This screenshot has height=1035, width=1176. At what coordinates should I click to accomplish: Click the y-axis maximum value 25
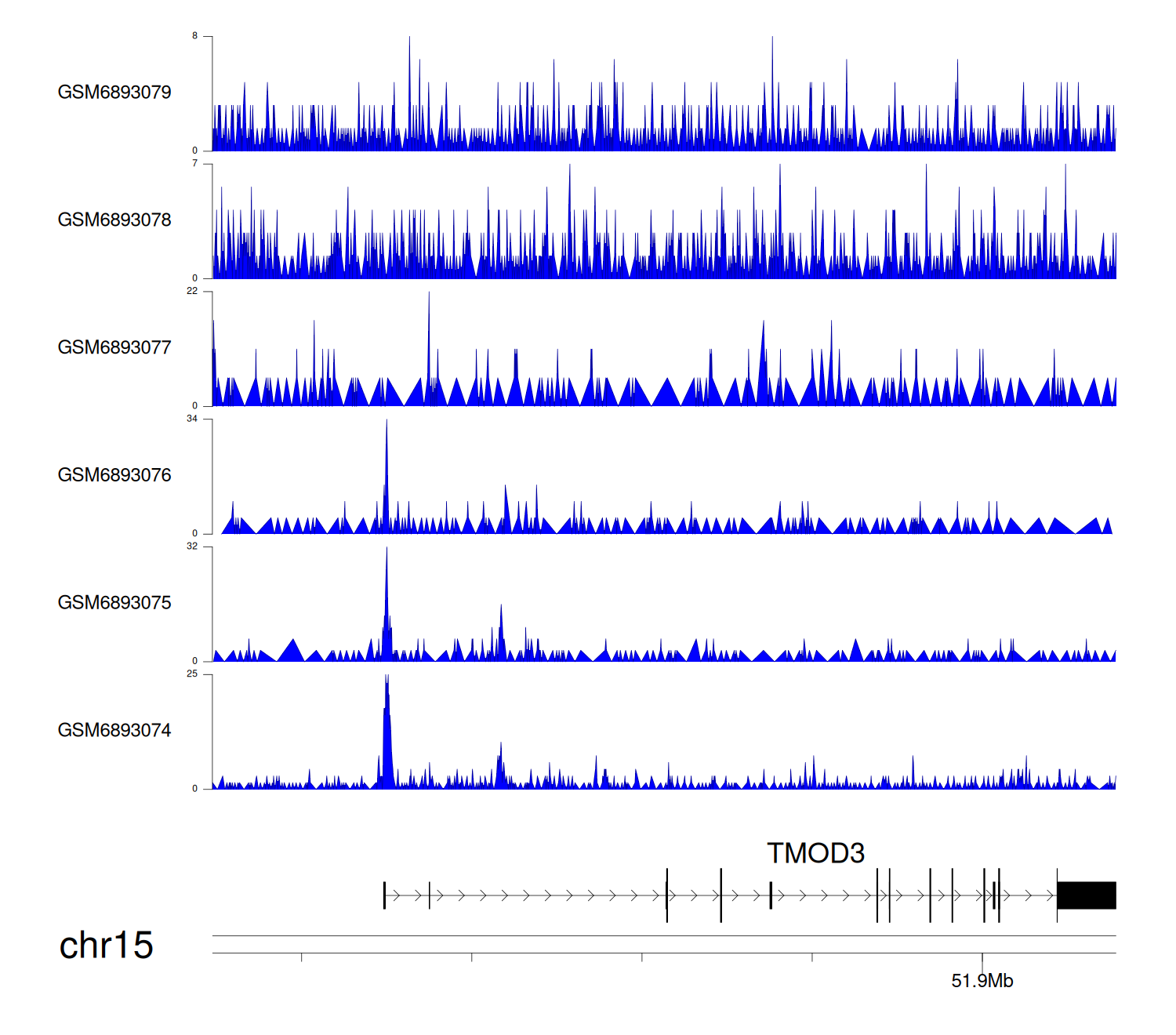pos(192,674)
